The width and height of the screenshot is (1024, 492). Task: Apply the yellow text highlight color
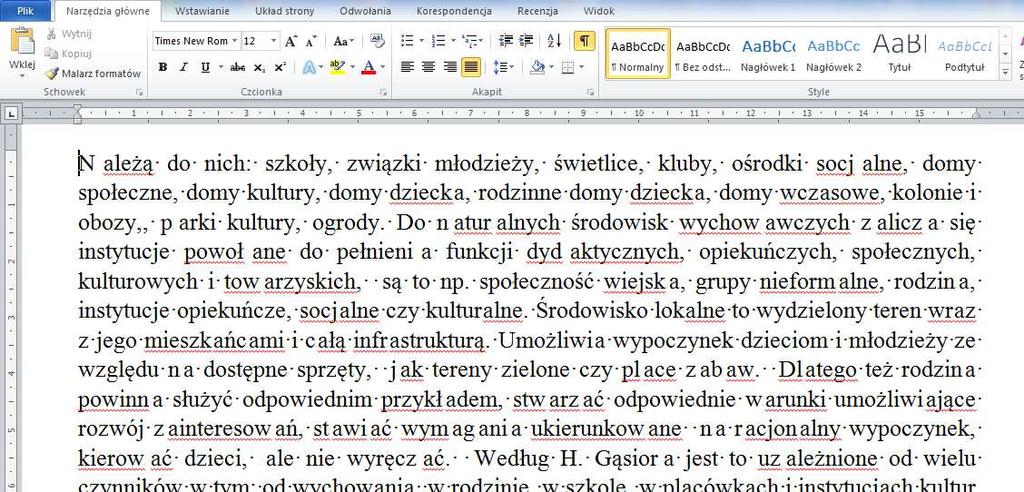click(337, 67)
